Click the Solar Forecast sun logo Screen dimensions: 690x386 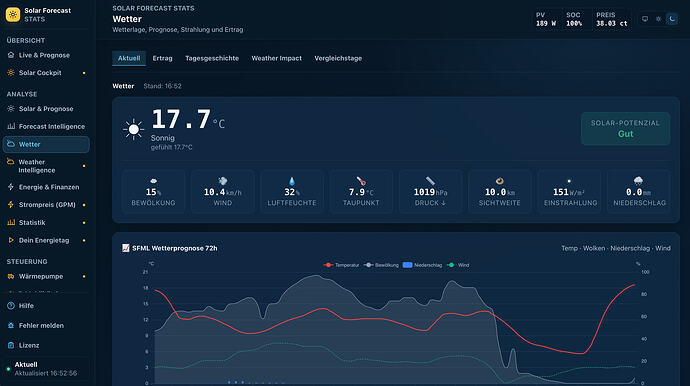(13, 15)
